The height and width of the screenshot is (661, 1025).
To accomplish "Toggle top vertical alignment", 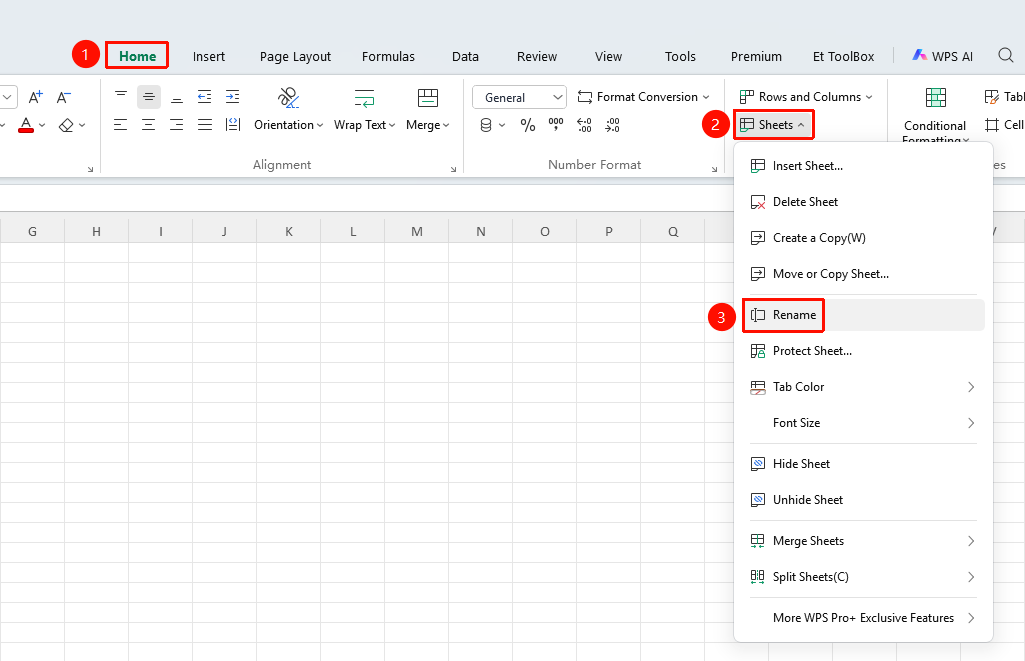I will coord(121,97).
